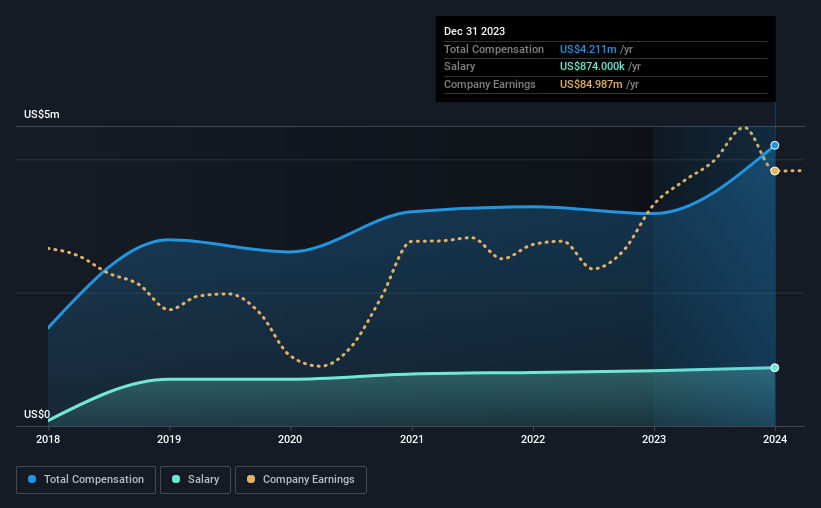Select the blue Total Compensation data point
The height and width of the screenshot is (508, 821).
(774, 146)
